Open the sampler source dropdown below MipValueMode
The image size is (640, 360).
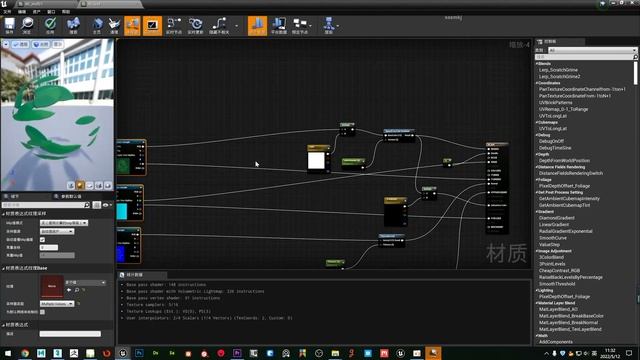pyautogui.click(x=57, y=231)
